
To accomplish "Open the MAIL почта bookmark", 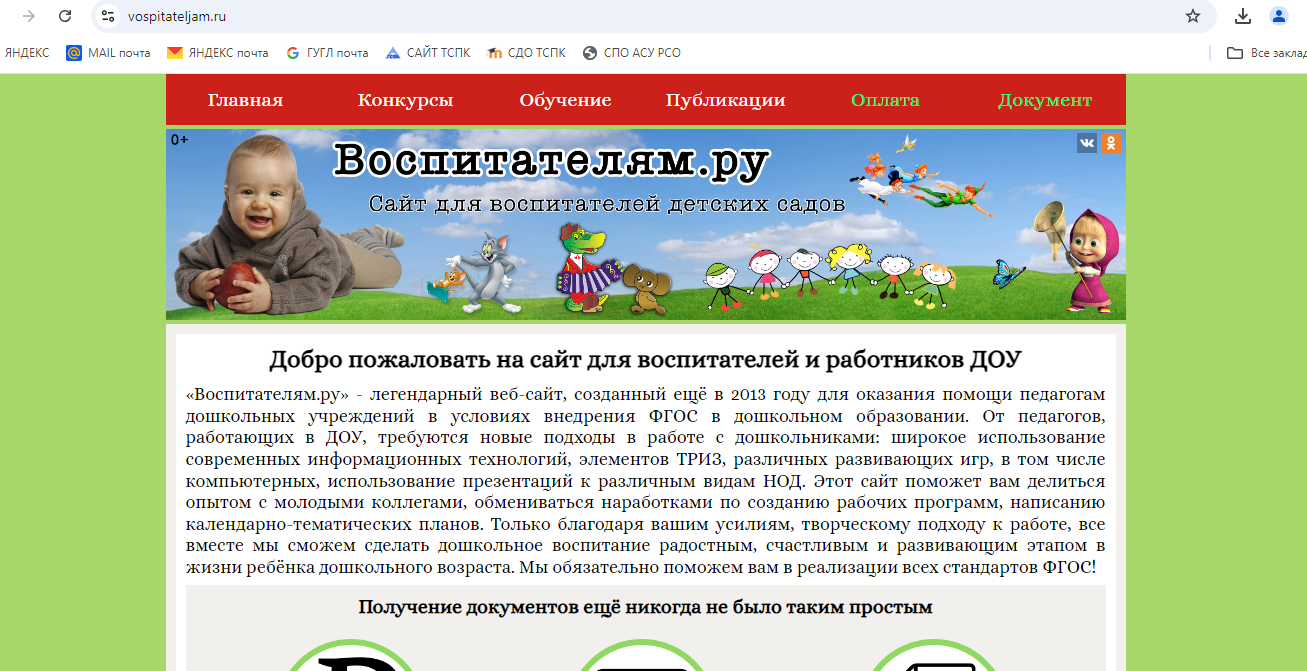I will (108, 53).
